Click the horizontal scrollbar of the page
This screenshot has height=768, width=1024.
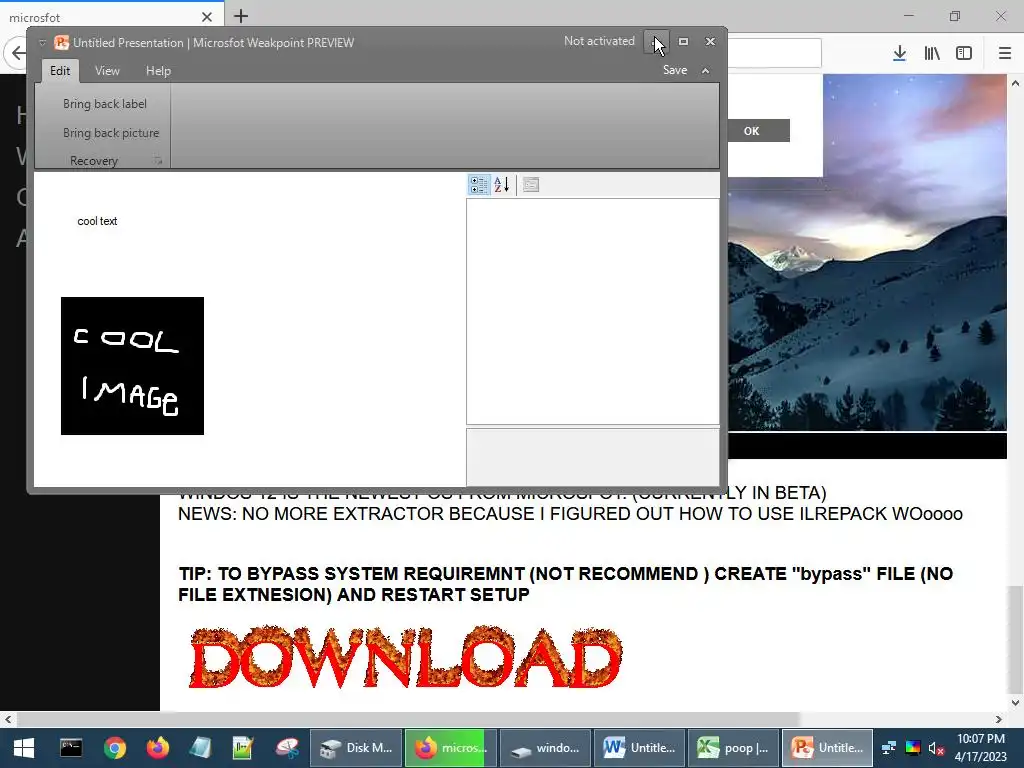point(408,719)
